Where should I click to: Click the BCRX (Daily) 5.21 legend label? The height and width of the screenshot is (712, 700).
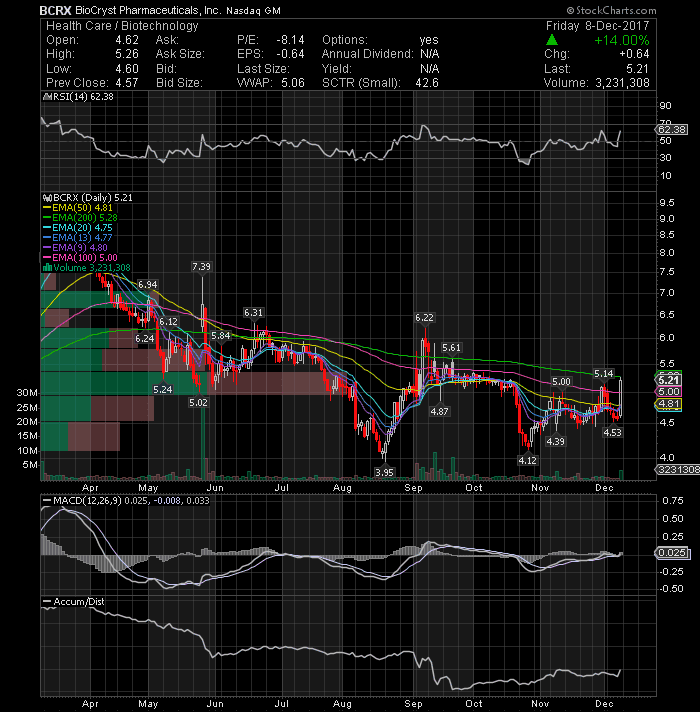(x=93, y=198)
